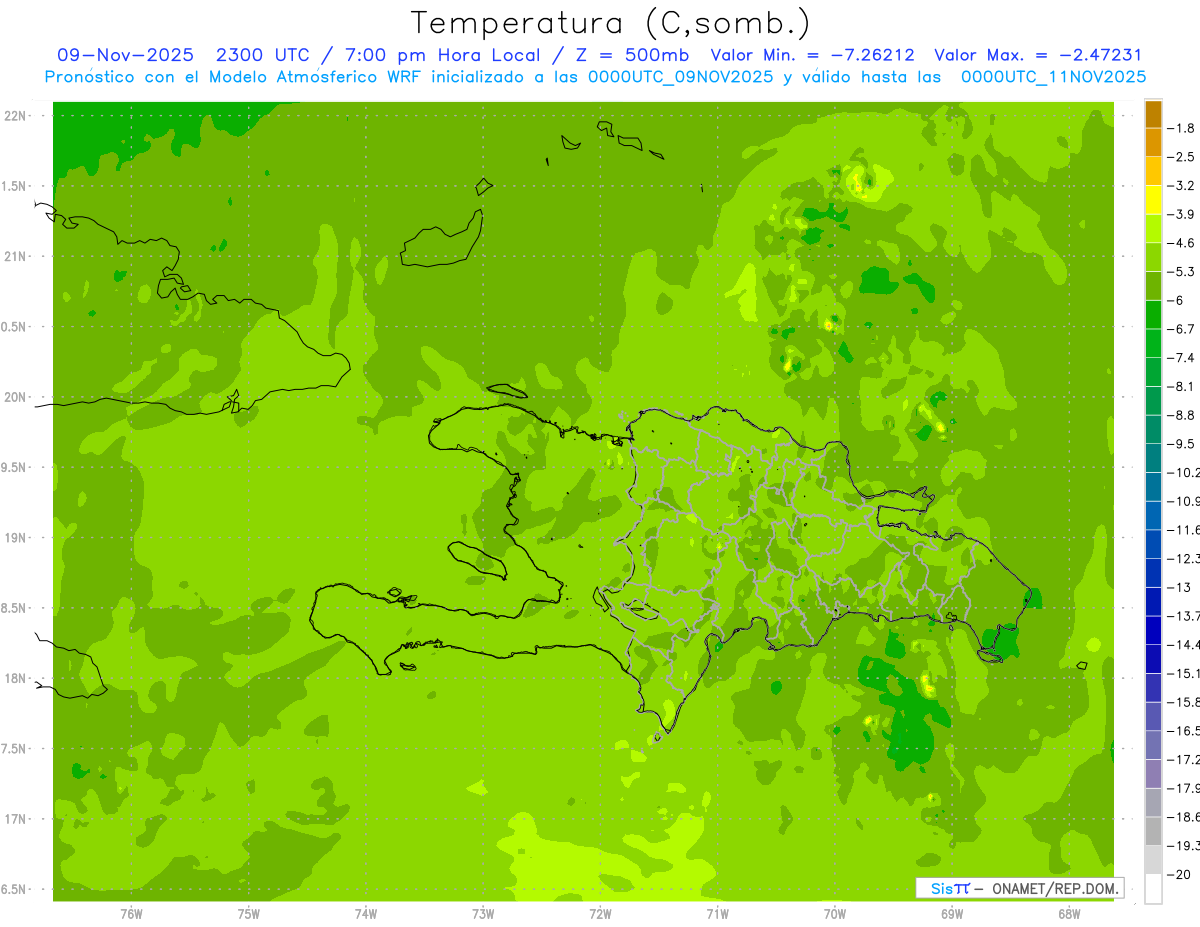Click the '21N' latitude label
The image size is (1200, 927).
16,256
